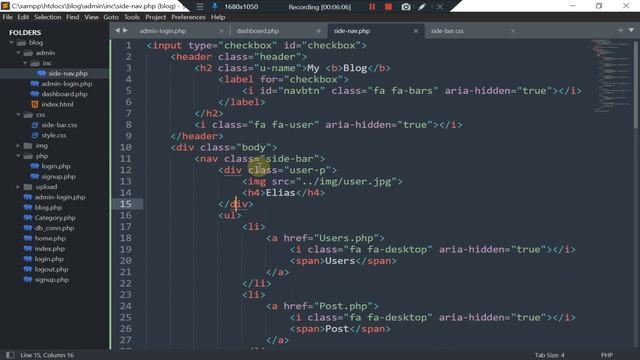Go to next tab with right arrow
This screenshot has width=640, height=360.
coord(125,31)
